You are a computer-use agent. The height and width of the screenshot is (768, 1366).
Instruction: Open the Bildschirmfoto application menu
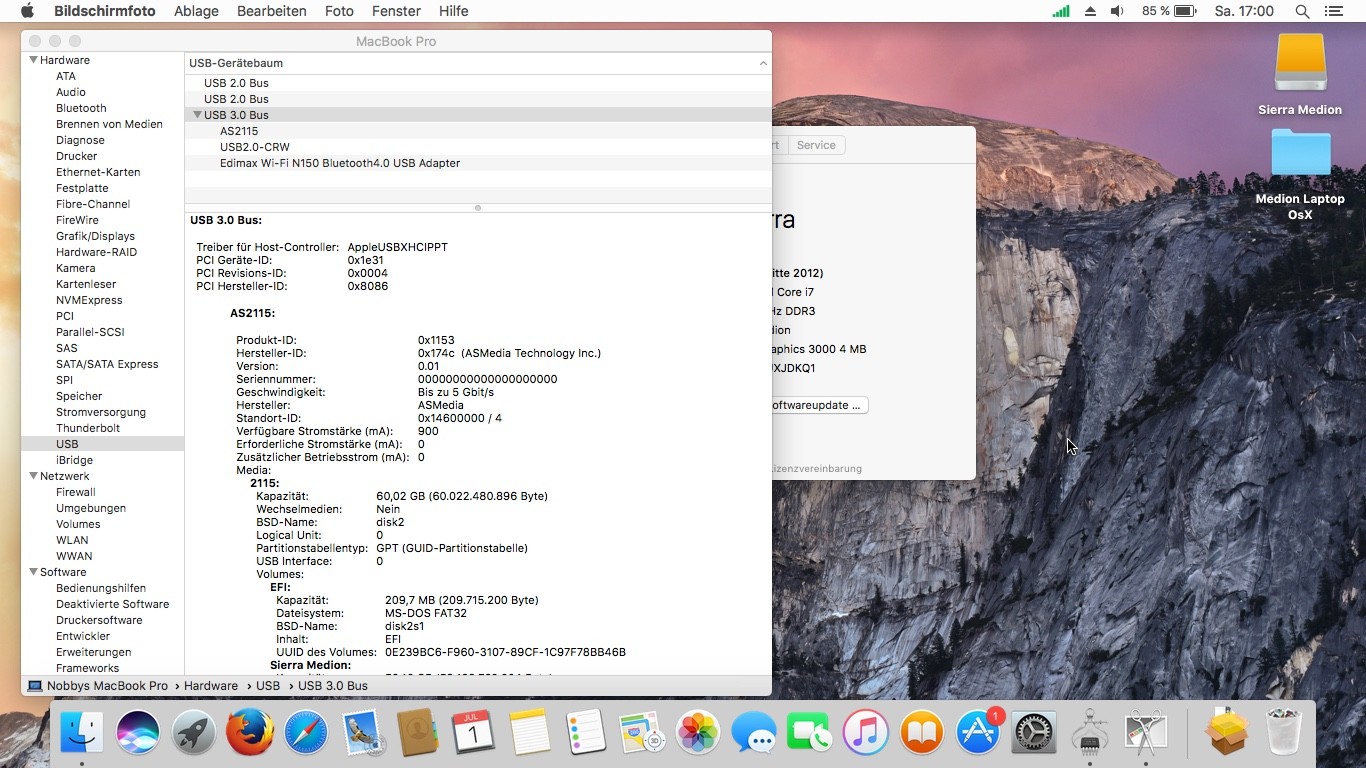[x=104, y=11]
